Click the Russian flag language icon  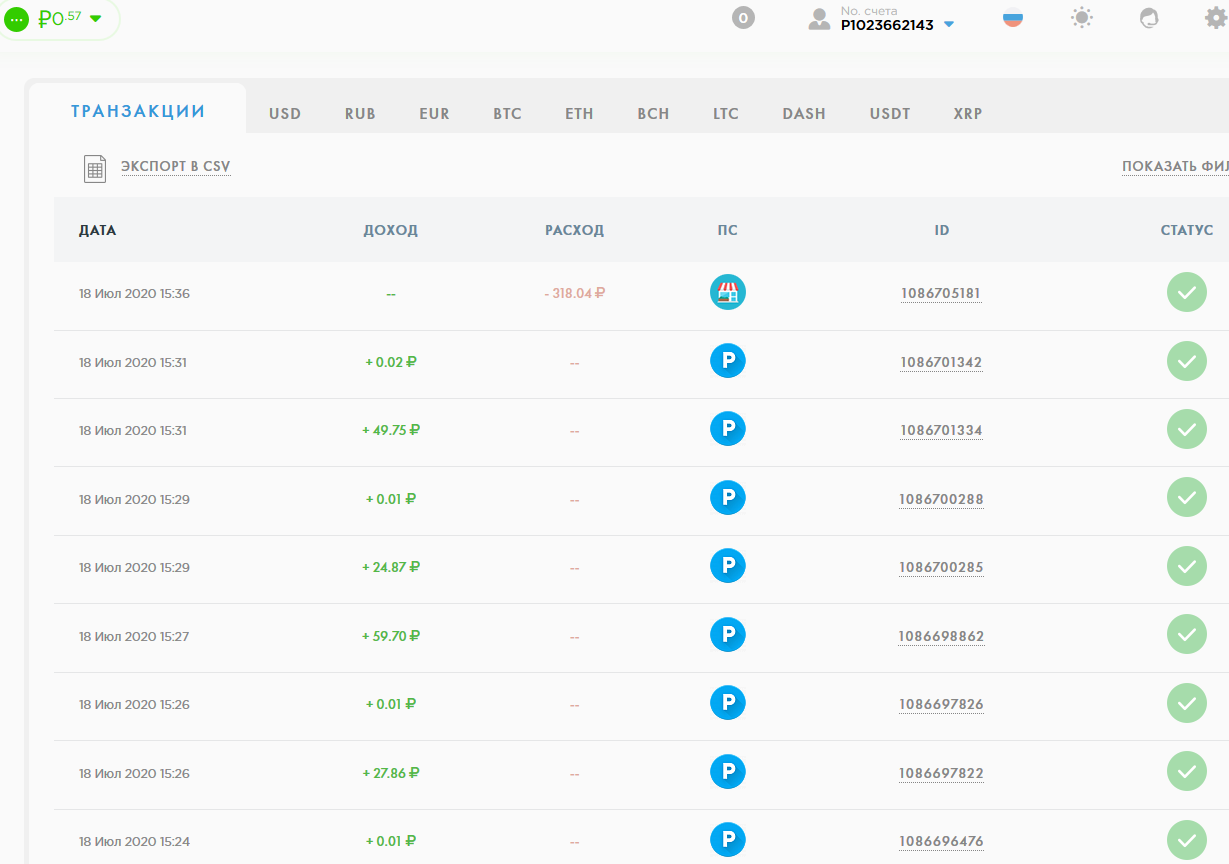point(1013,18)
